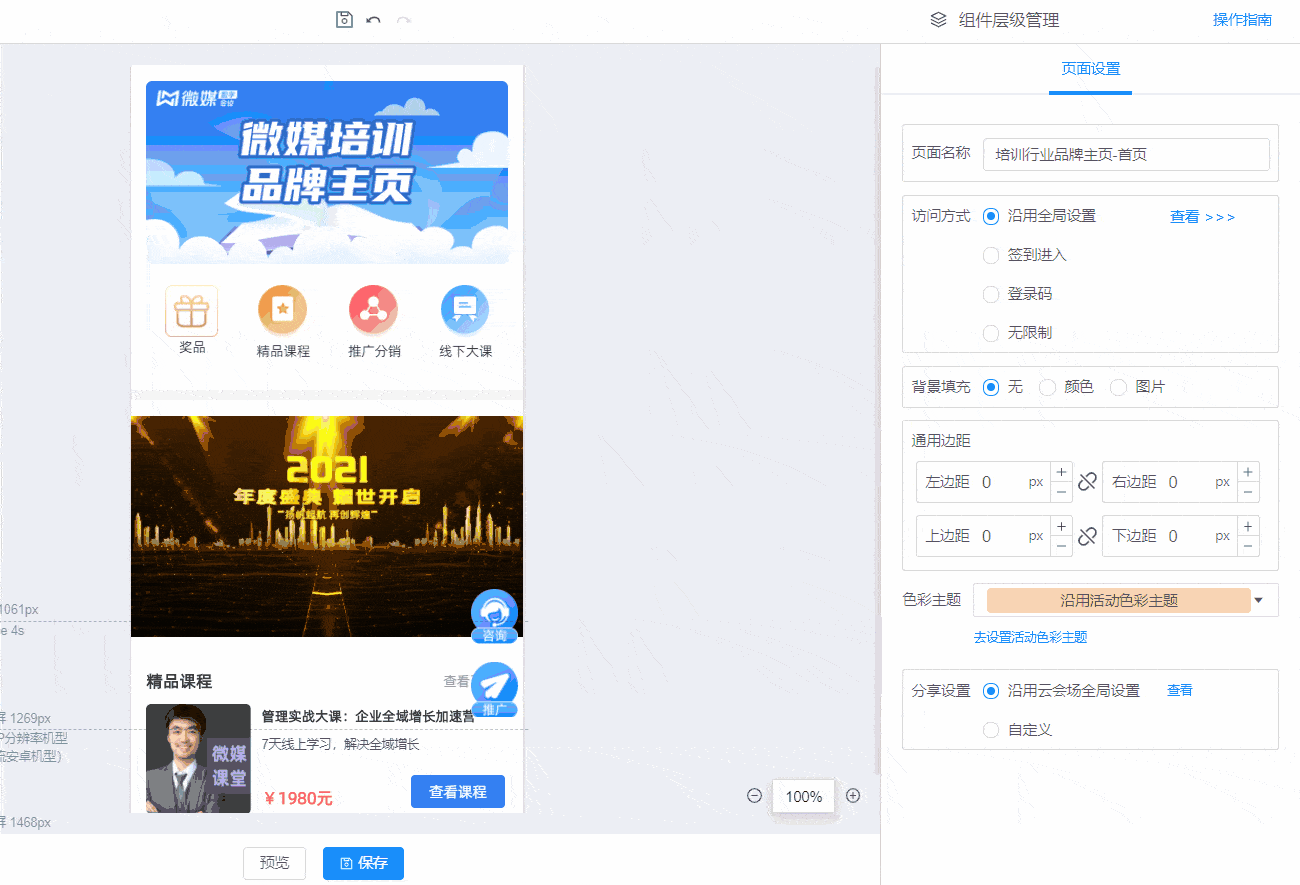Decrease 下边距 with minus stepper

point(1248,546)
